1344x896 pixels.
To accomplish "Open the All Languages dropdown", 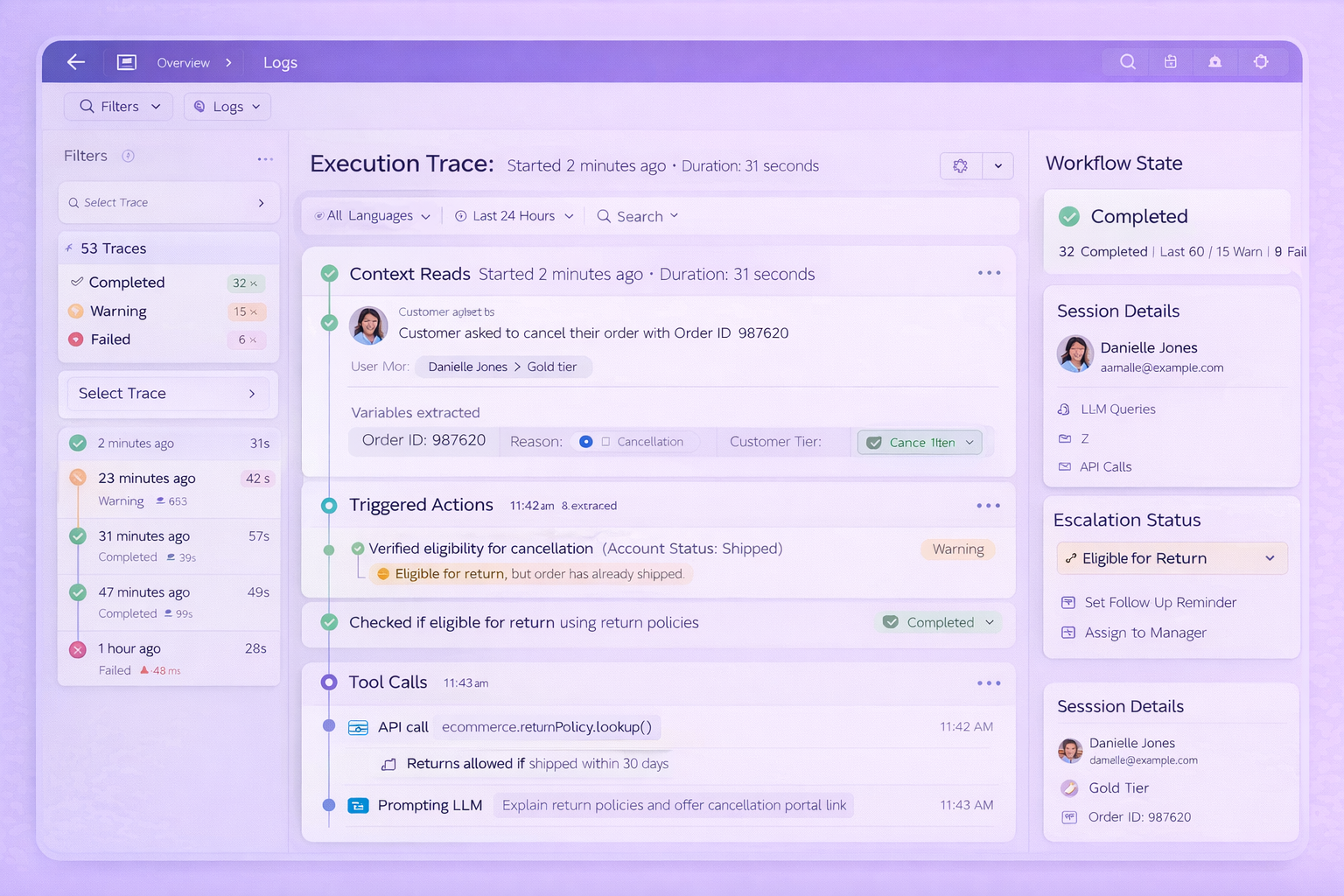I will point(374,216).
